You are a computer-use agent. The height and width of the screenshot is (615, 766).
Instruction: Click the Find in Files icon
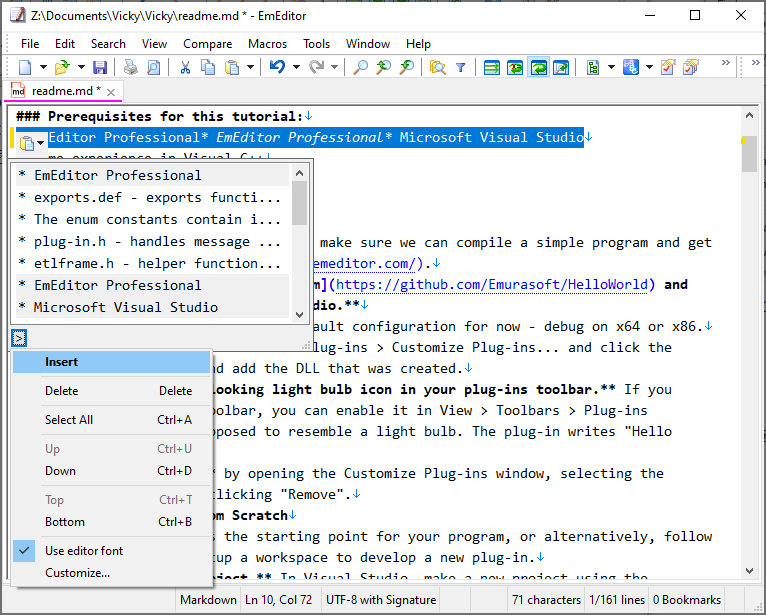(x=437, y=67)
